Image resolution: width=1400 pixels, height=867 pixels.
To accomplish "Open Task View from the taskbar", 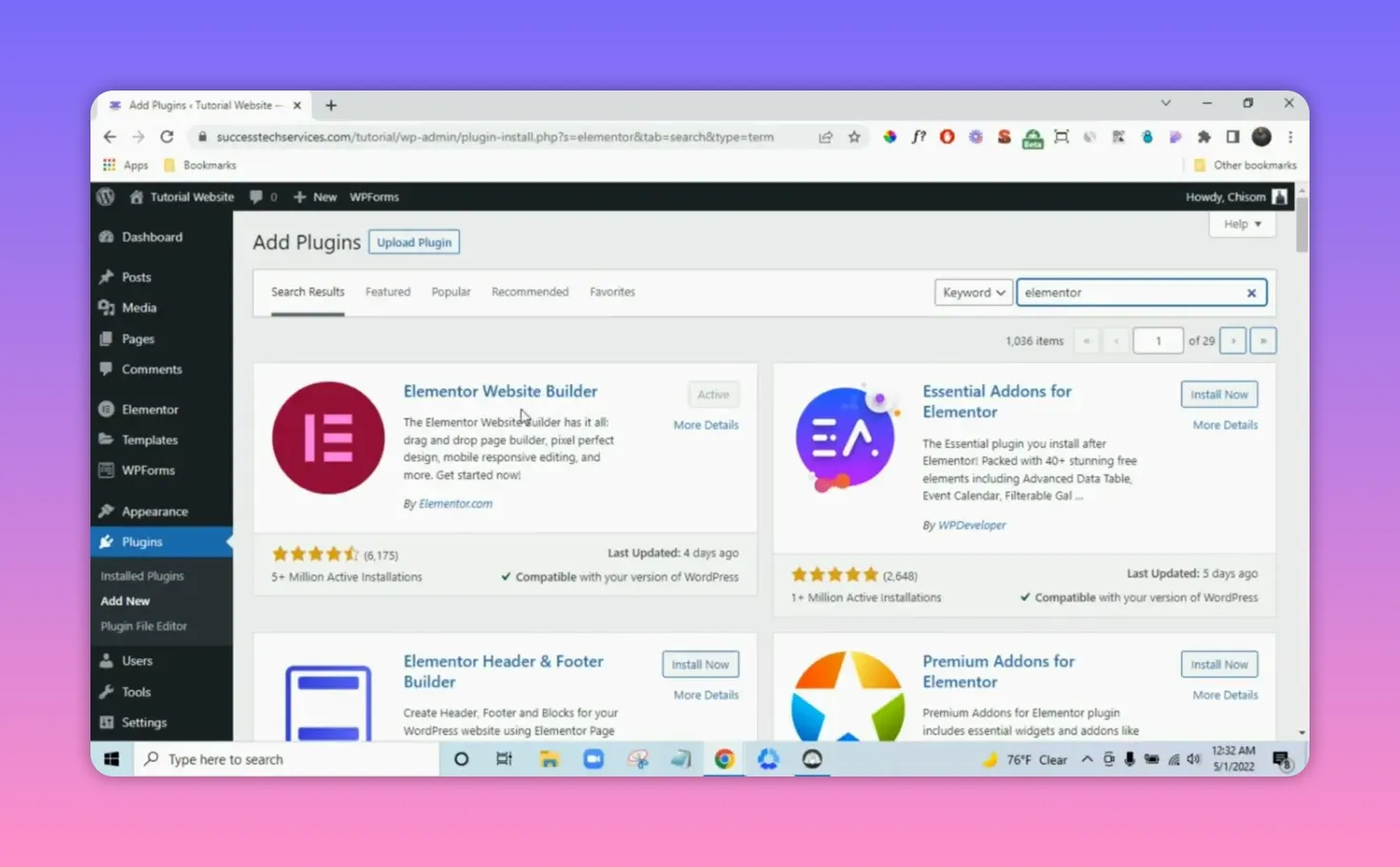I will coord(505,759).
